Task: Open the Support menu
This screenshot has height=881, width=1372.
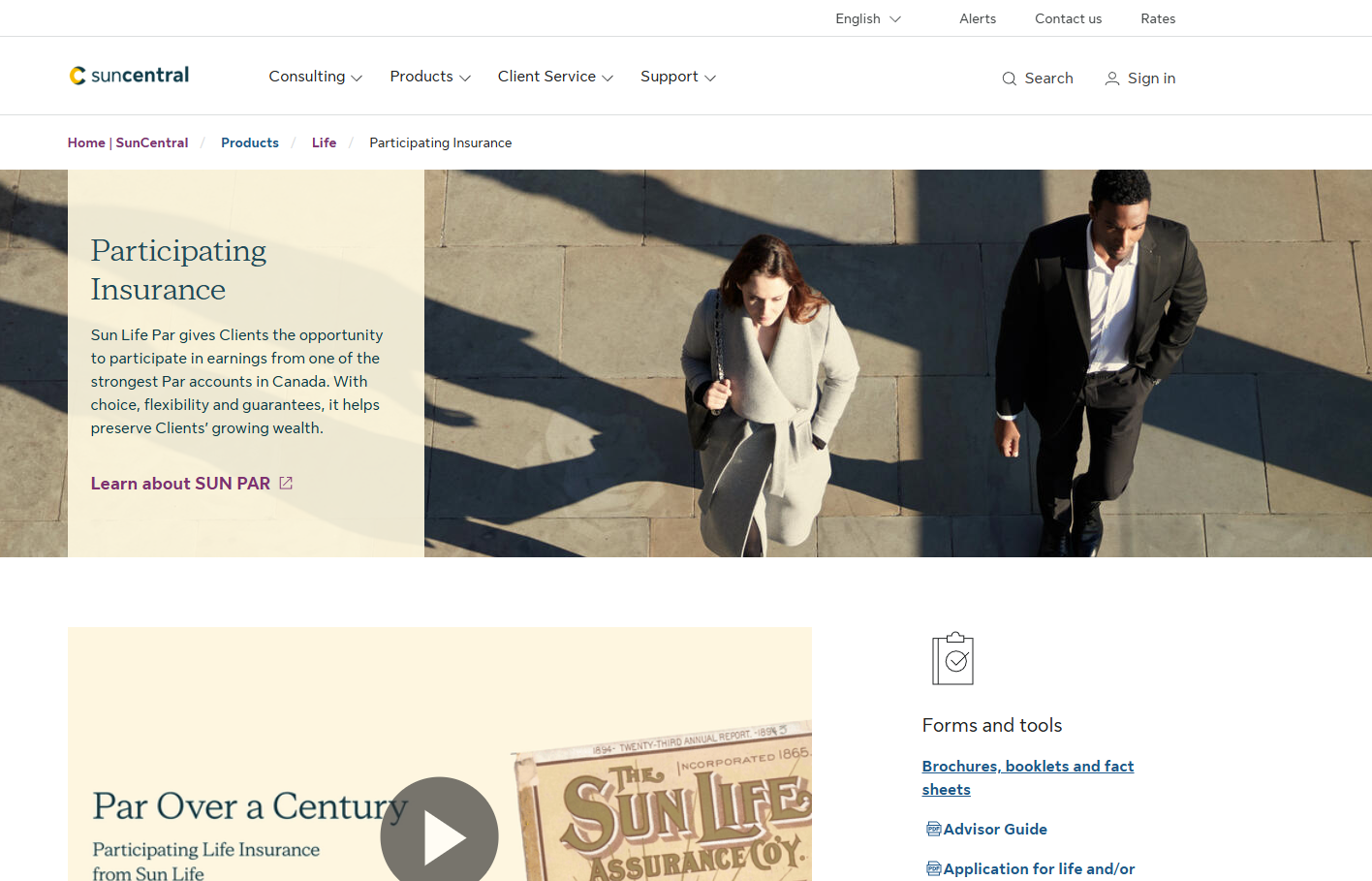Action: pos(677,77)
